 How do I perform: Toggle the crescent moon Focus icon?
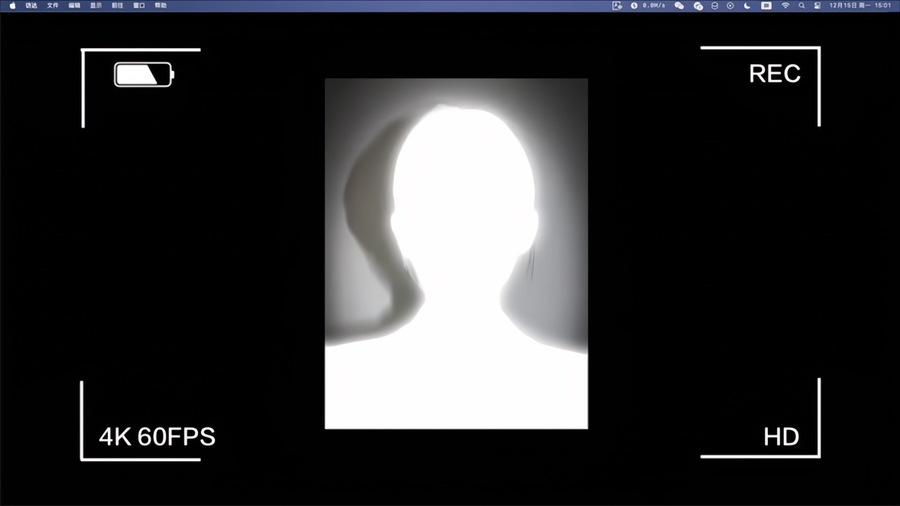pyautogui.click(x=747, y=5)
